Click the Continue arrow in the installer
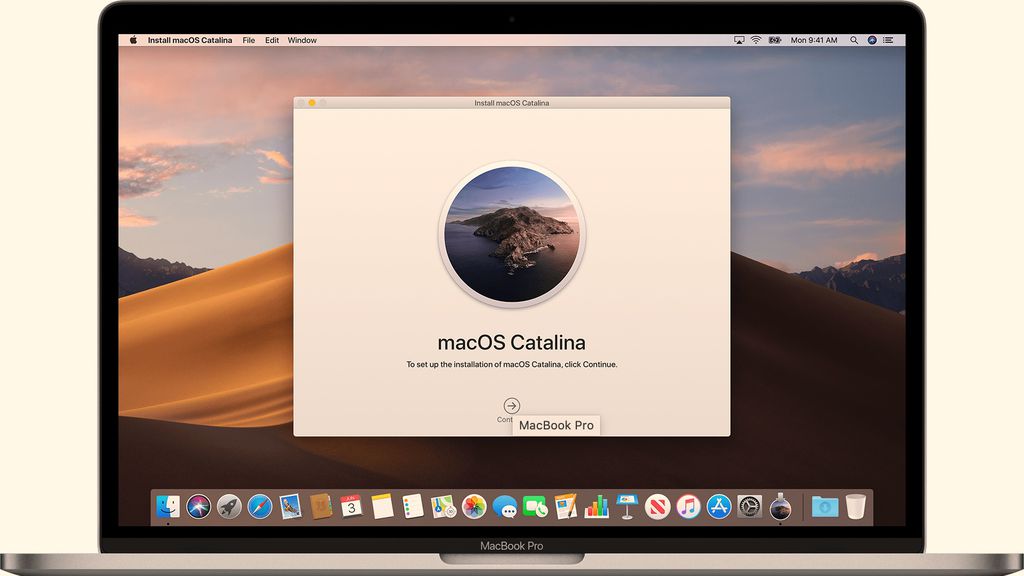The width and height of the screenshot is (1024, 576). click(511, 406)
